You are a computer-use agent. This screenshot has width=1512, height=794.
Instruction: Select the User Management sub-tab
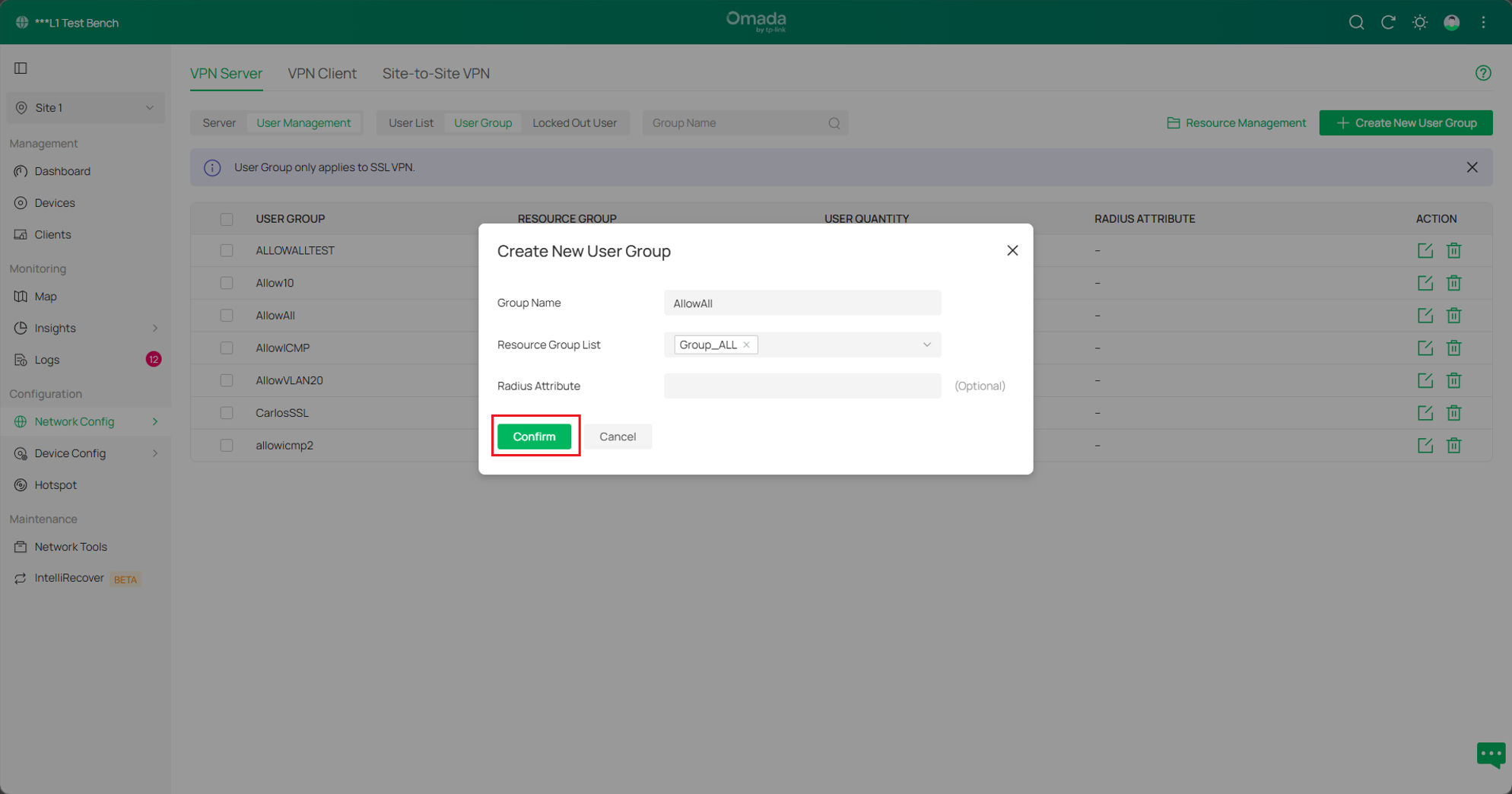pyautogui.click(x=303, y=123)
